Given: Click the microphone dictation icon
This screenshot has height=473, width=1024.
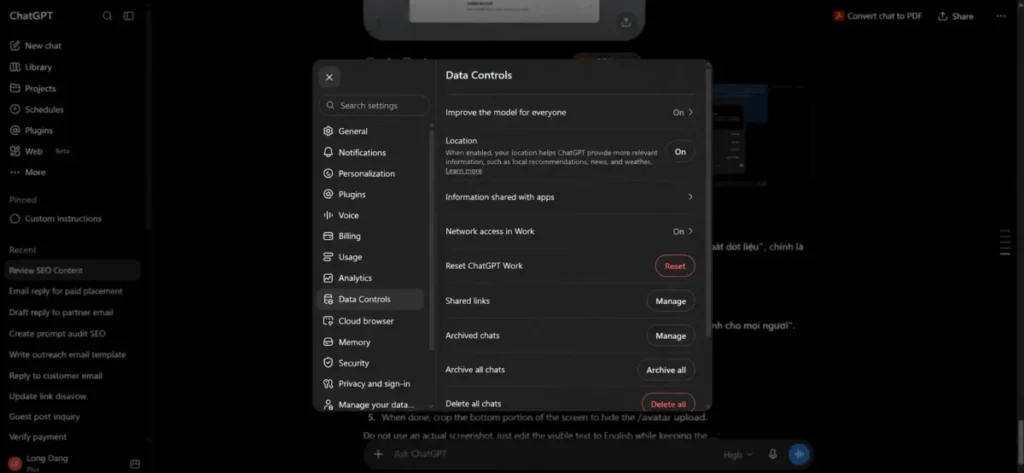Looking at the screenshot, I should coord(773,454).
